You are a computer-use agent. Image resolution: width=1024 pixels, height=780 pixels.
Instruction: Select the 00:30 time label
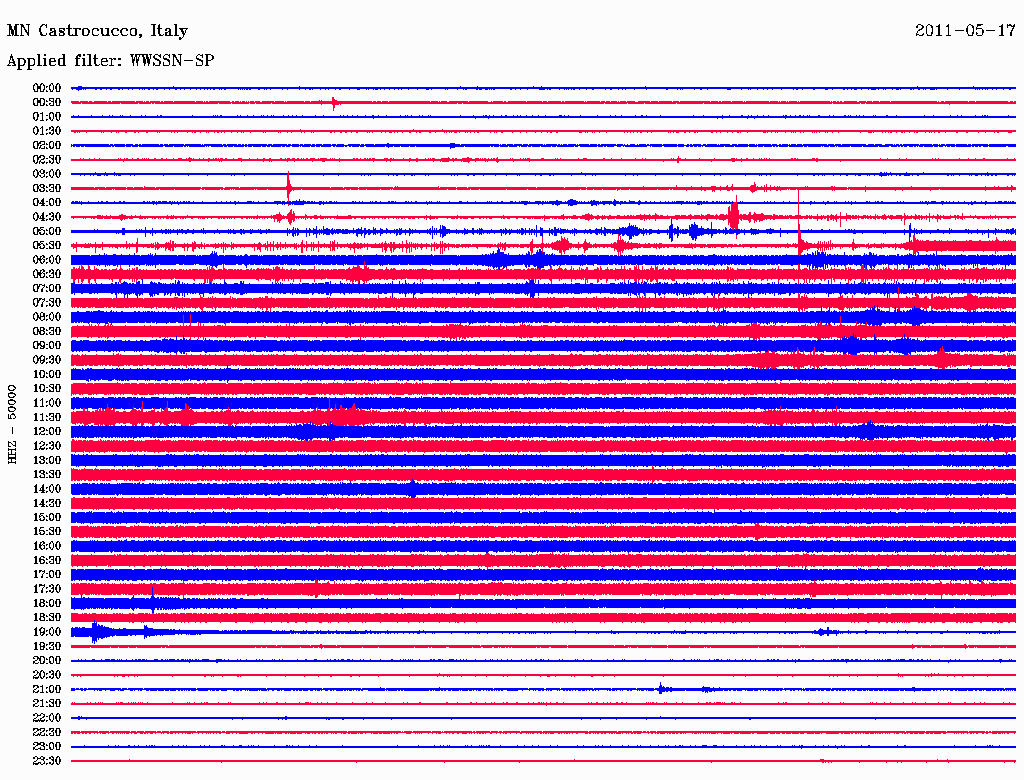click(47, 102)
